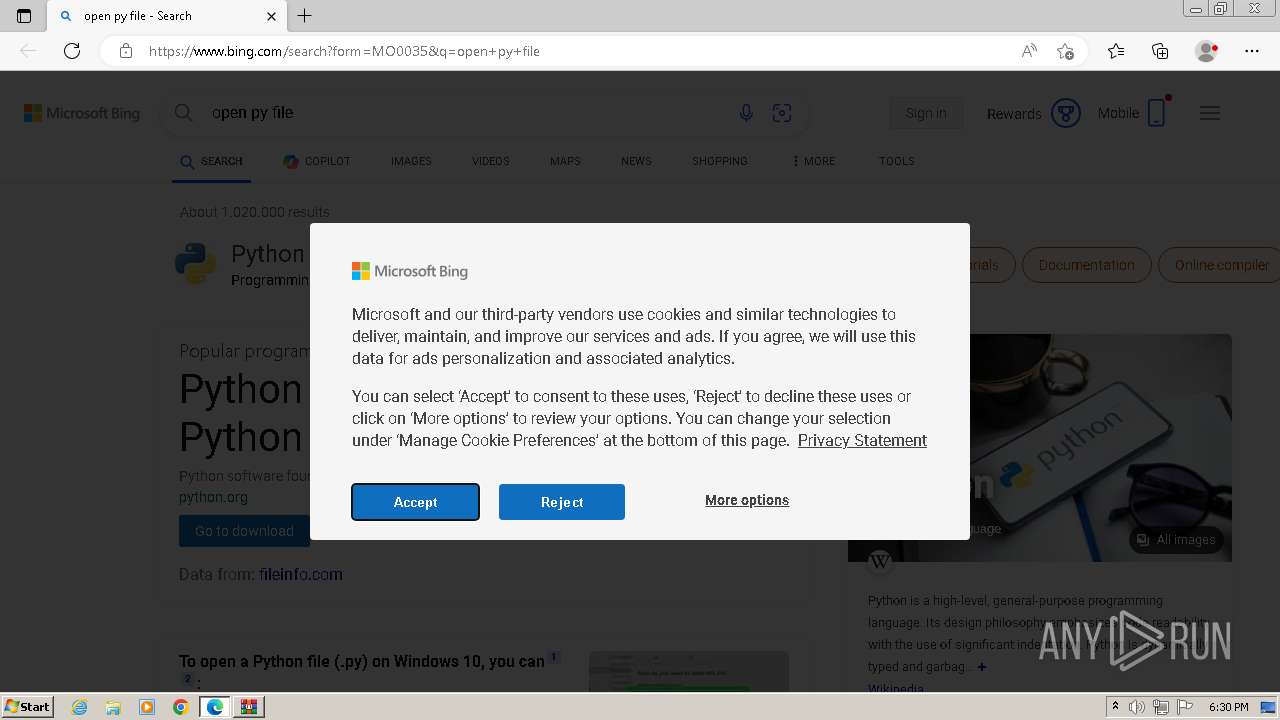The width and height of the screenshot is (1280, 720).
Task: Switch to the MAPS tab
Action: pyautogui.click(x=565, y=161)
